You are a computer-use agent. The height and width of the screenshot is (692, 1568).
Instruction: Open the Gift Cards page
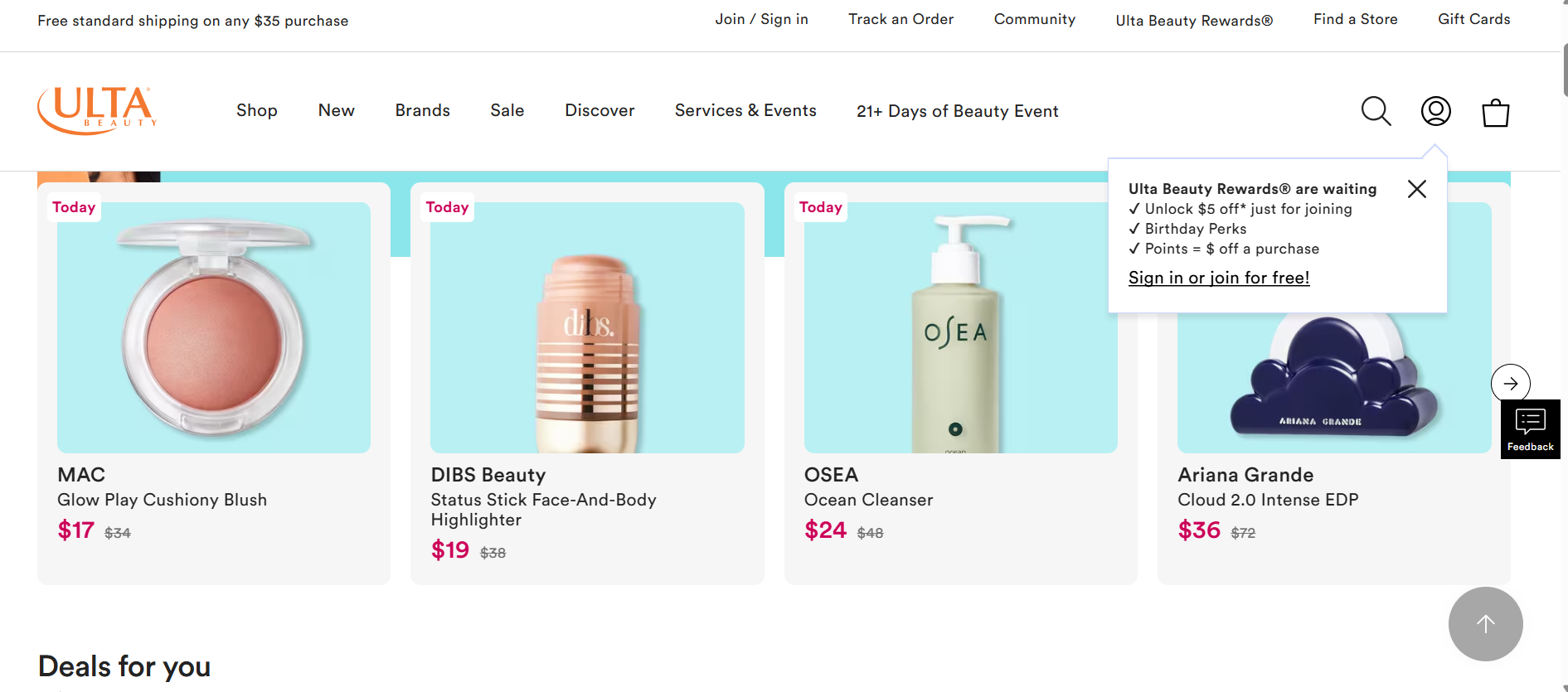click(x=1473, y=19)
